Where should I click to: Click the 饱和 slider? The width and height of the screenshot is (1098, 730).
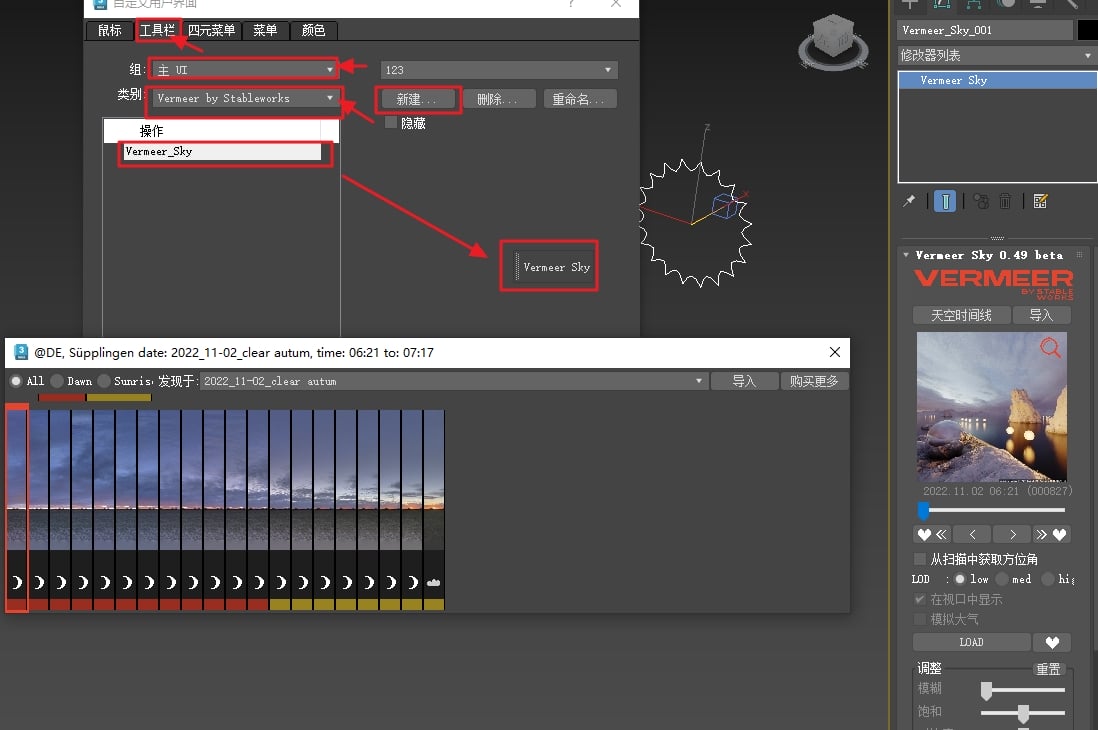pos(1023,713)
